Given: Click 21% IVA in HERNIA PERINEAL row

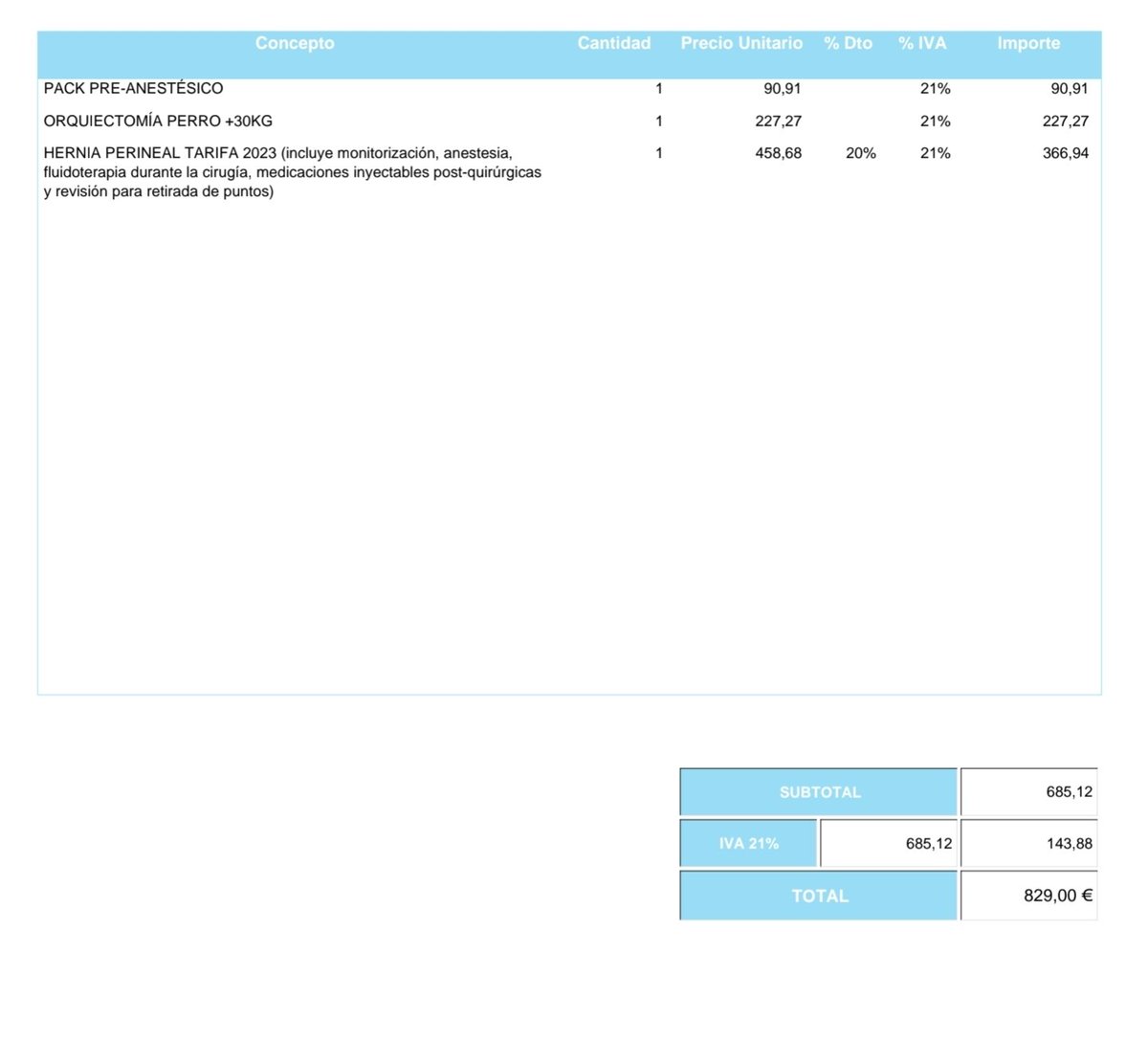Looking at the screenshot, I should (936, 153).
